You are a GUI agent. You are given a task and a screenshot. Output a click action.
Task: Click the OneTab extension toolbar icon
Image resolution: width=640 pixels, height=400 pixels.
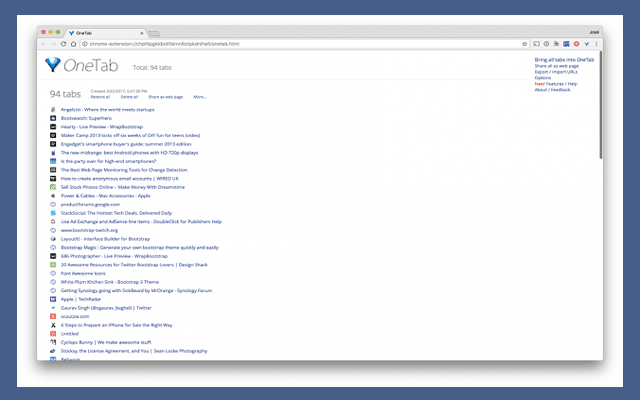point(587,44)
